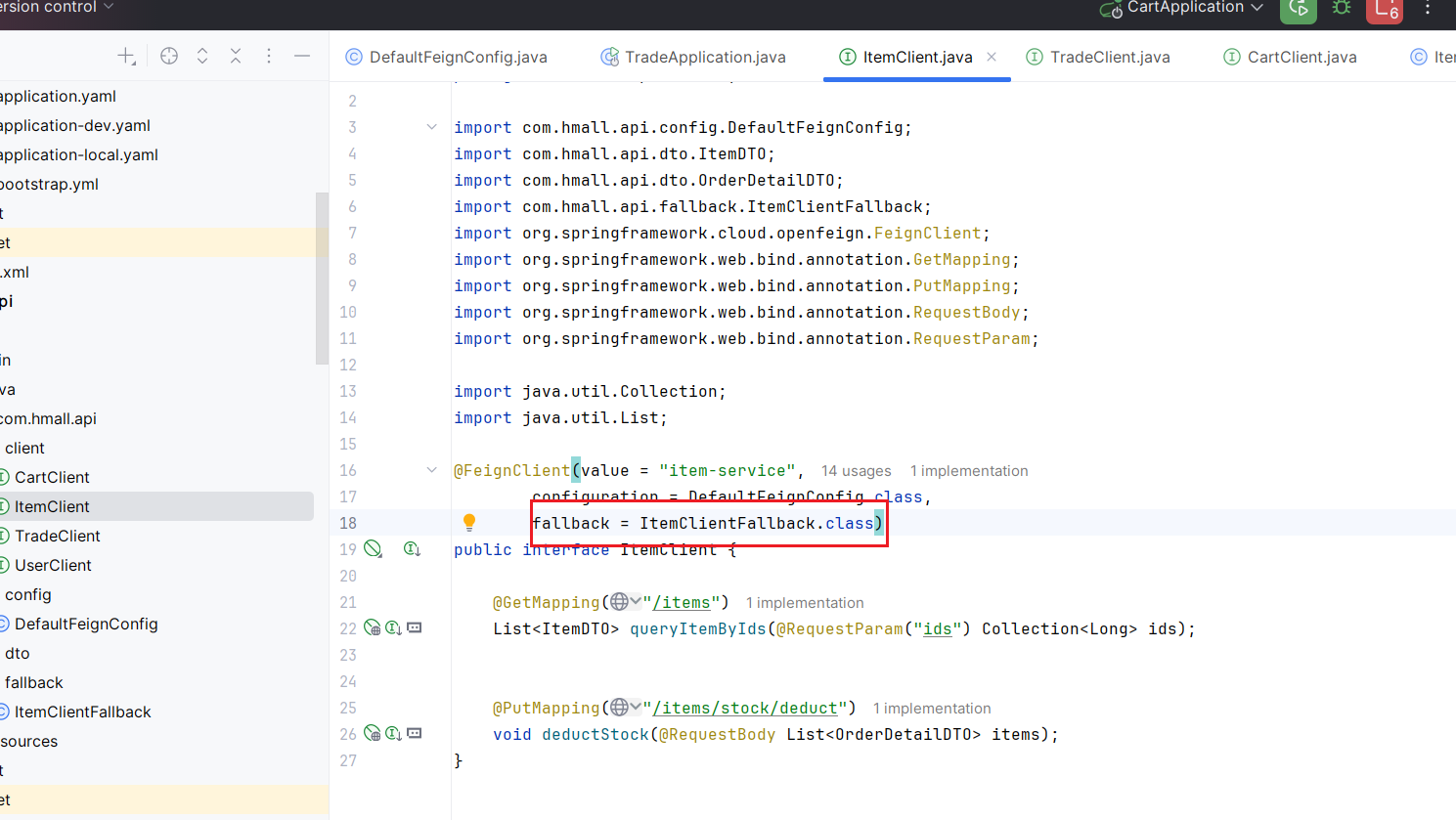Click ItemClientFallback.class on line 18
The height and width of the screenshot is (820, 1456).
point(757,523)
